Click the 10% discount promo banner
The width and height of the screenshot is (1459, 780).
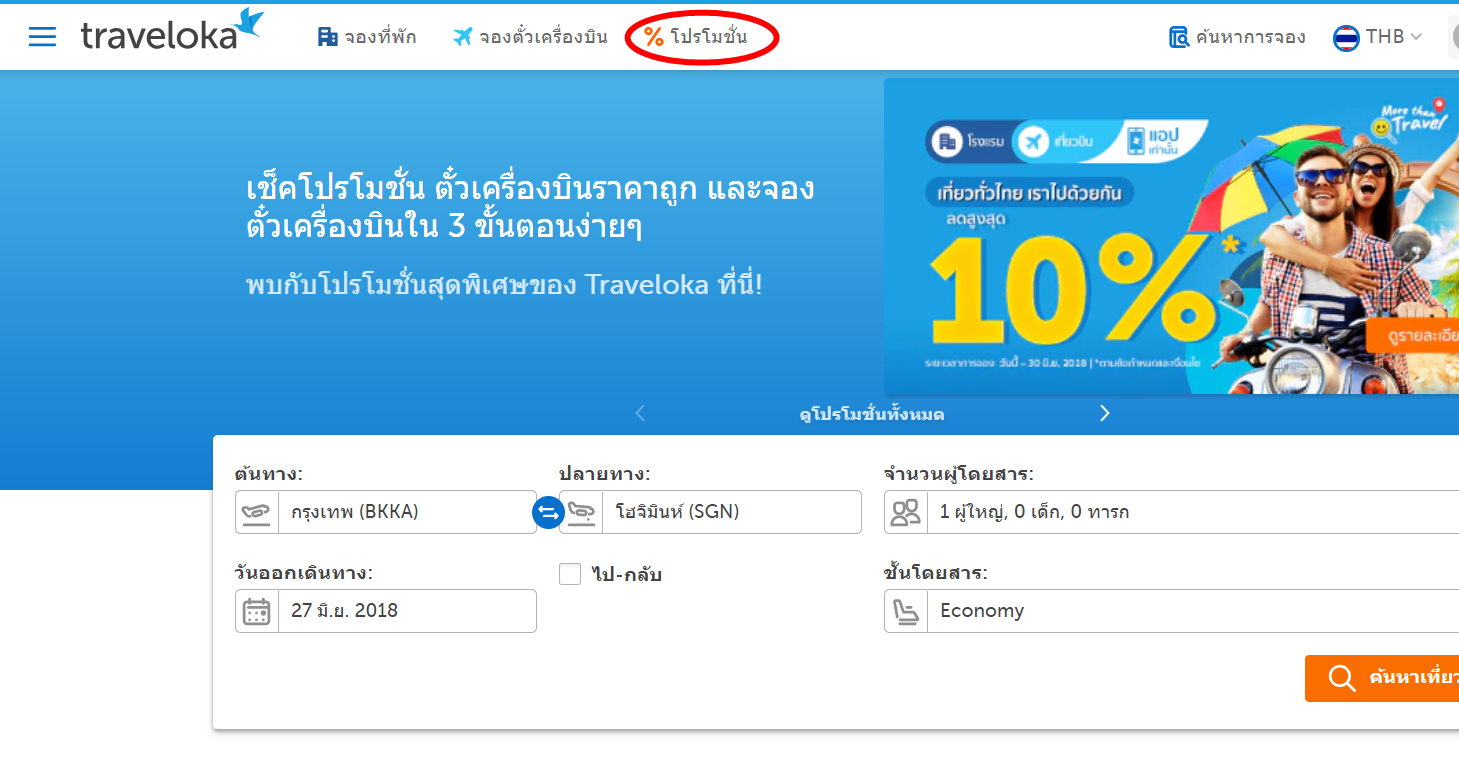click(x=1171, y=236)
